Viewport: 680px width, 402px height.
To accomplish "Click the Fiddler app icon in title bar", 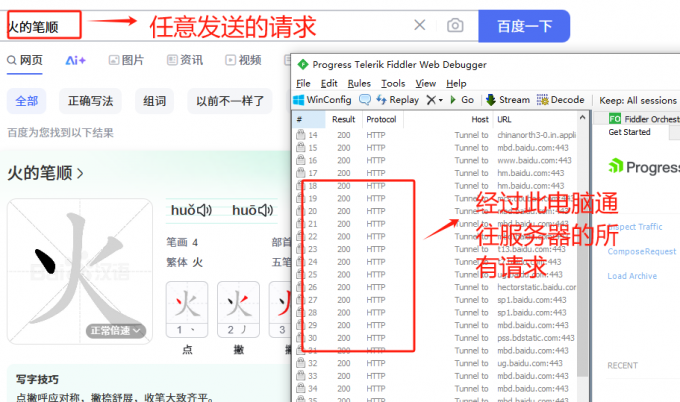I will pyautogui.click(x=302, y=65).
